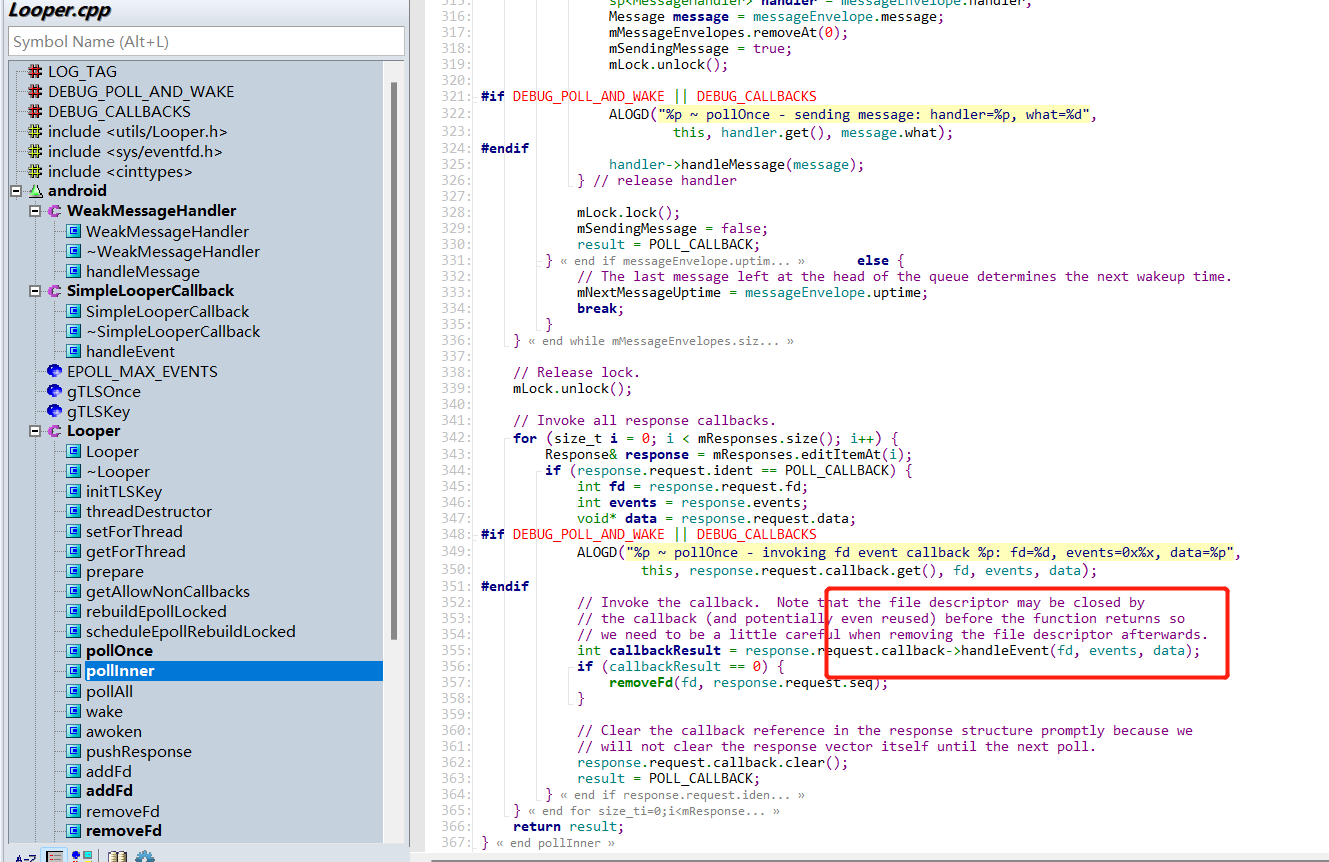
Task: Click 'mMessageEnvelopes.removeAt(0);' in code
Action: coord(728,32)
